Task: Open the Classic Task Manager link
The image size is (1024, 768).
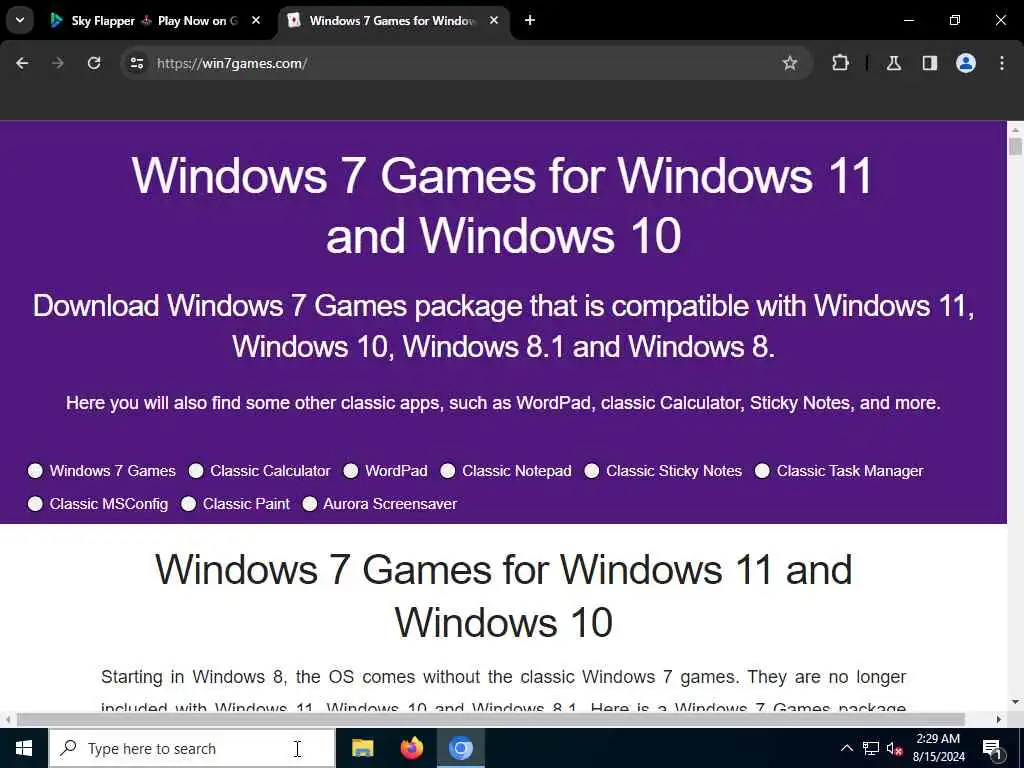Action: (x=850, y=471)
